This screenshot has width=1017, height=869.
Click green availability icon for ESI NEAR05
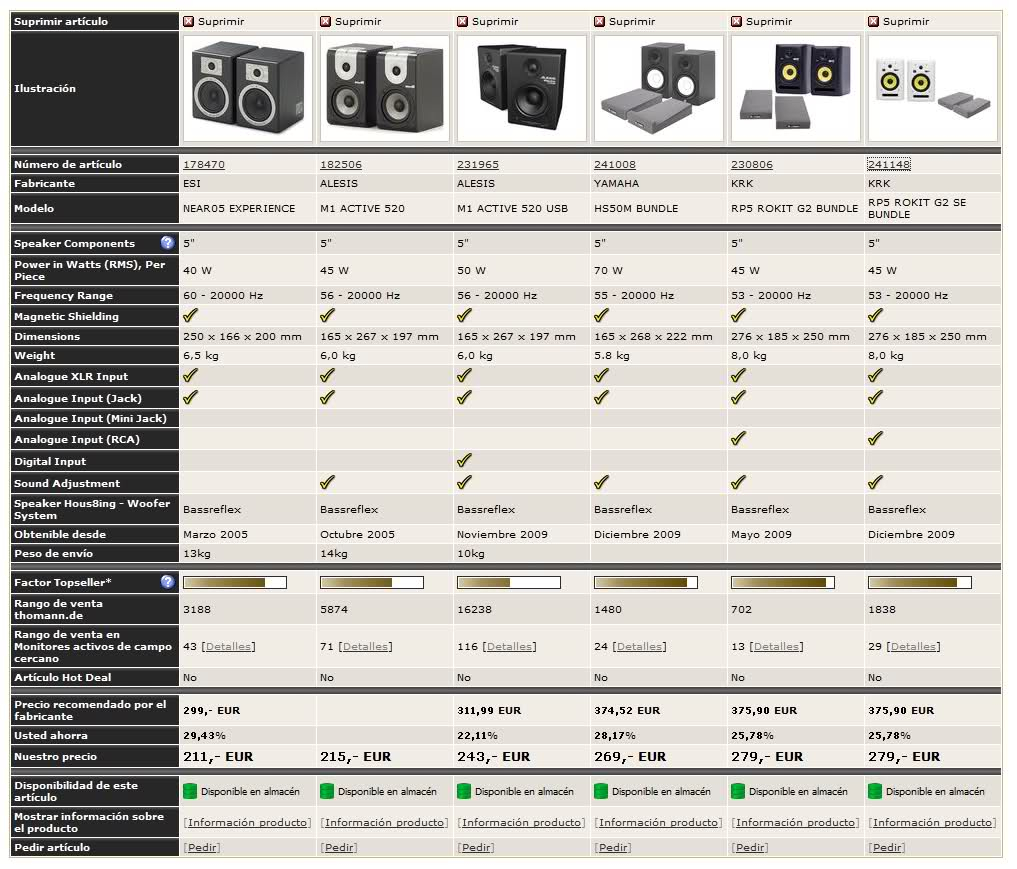point(189,791)
